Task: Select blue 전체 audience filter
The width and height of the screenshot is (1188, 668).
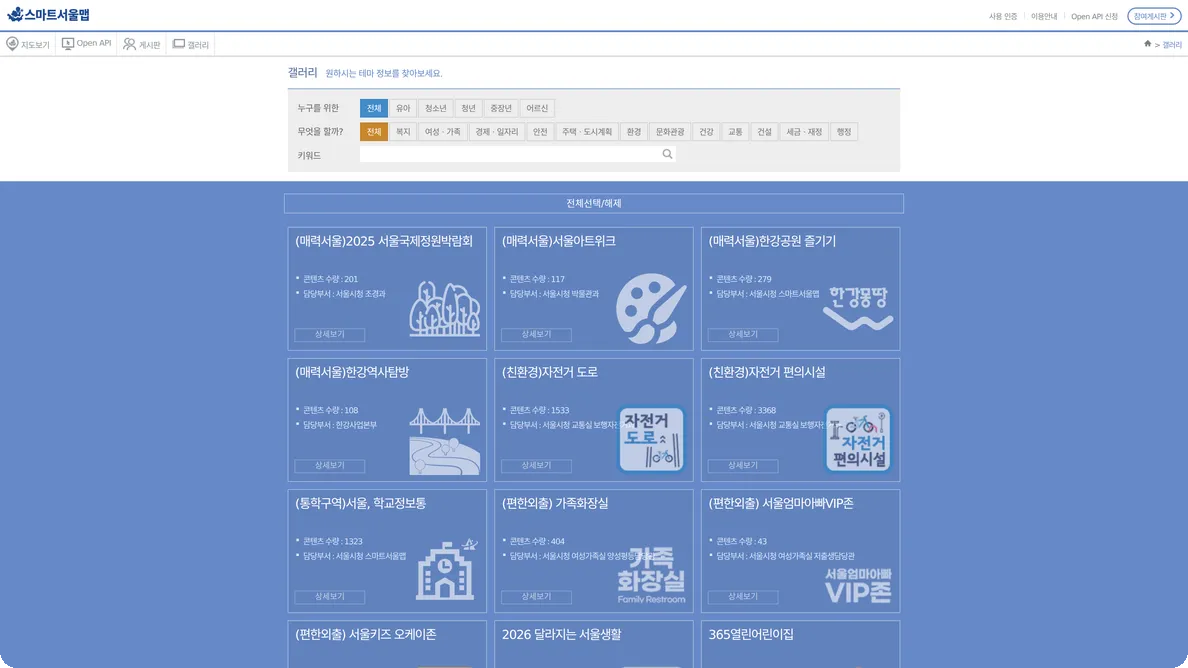Action: tap(374, 108)
